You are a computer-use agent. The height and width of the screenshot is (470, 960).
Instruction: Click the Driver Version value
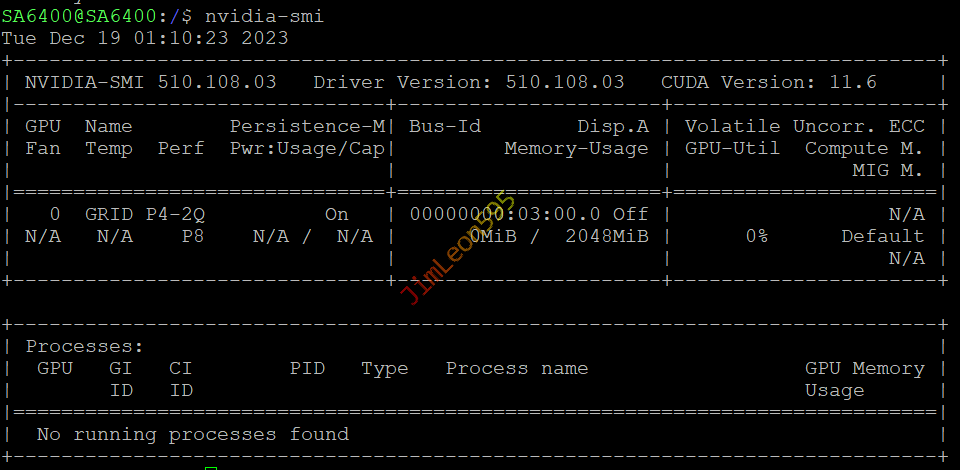(x=565, y=82)
